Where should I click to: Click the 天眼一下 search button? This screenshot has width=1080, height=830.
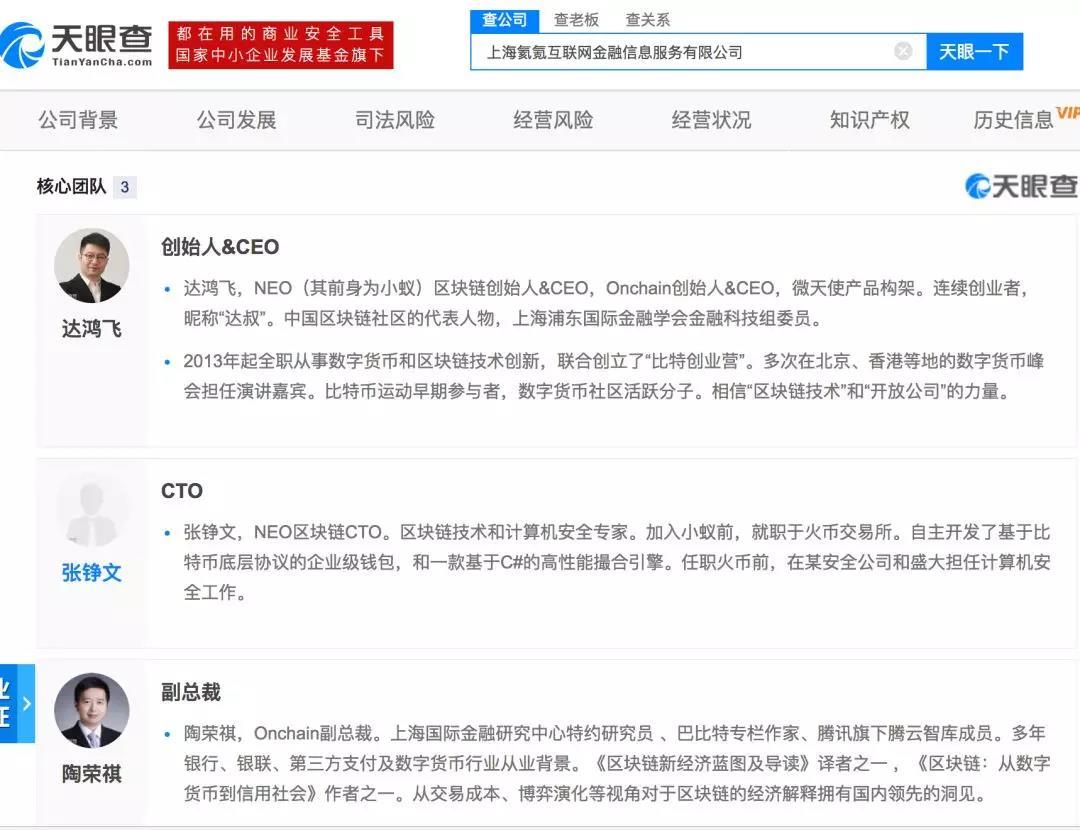pos(974,52)
